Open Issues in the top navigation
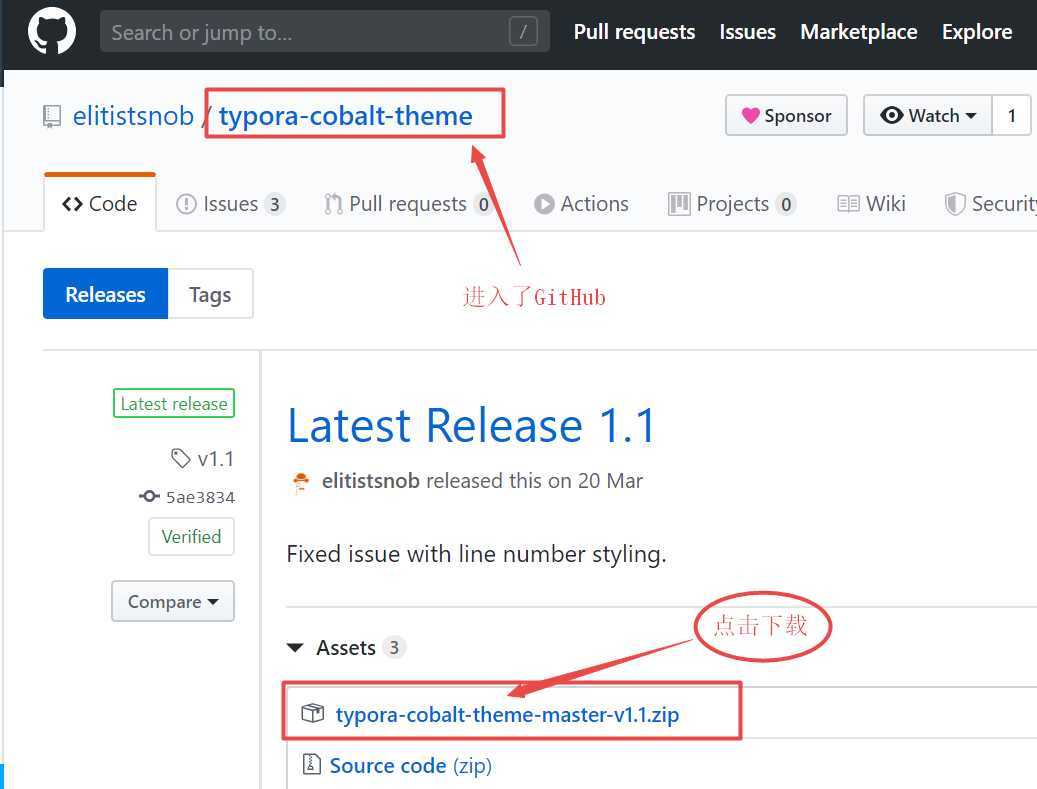 coord(747,32)
